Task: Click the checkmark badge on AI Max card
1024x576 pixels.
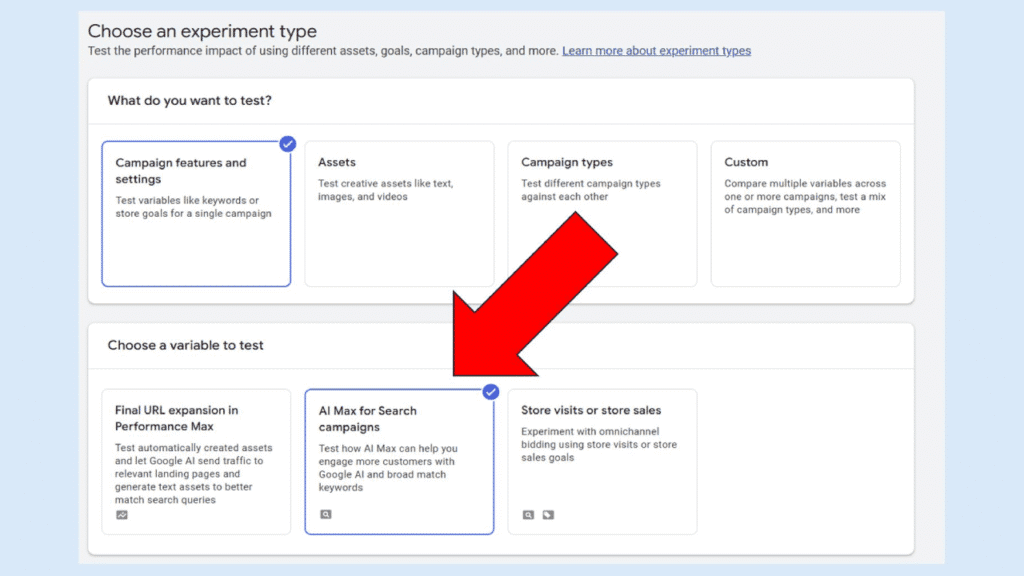Action: [490, 392]
